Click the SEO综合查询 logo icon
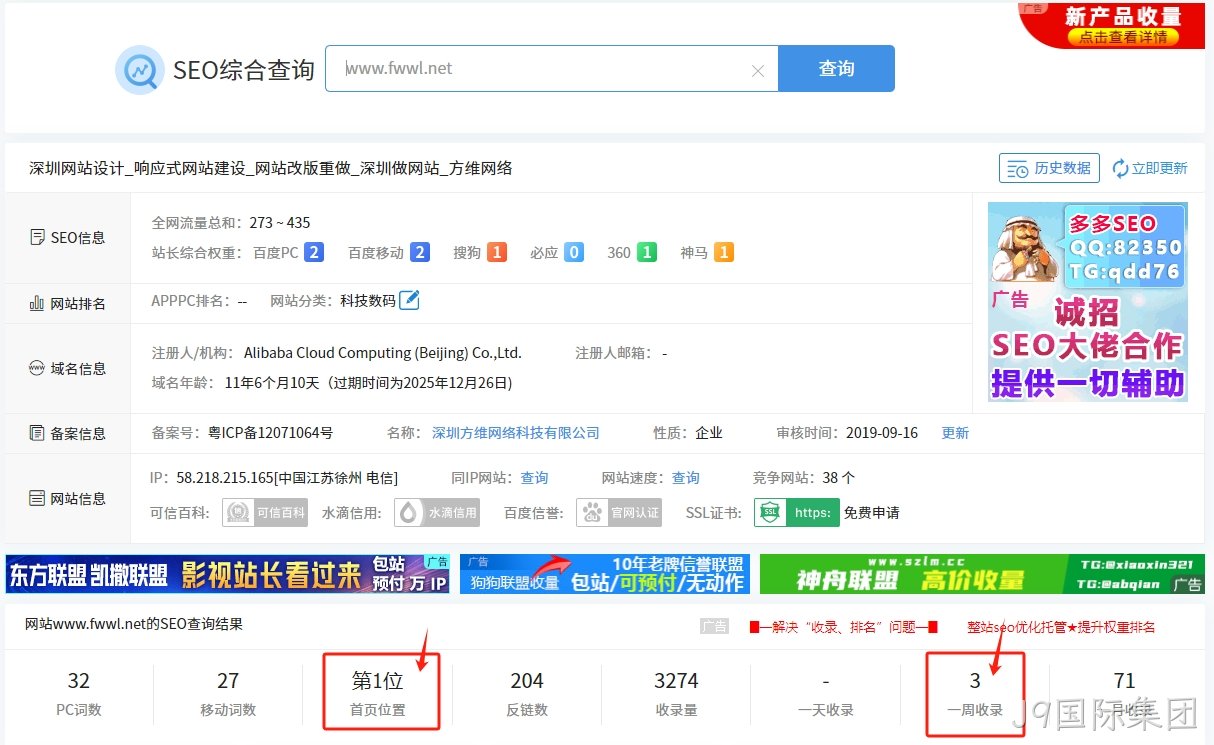The image size is (1214, 745). coord(139,70)
